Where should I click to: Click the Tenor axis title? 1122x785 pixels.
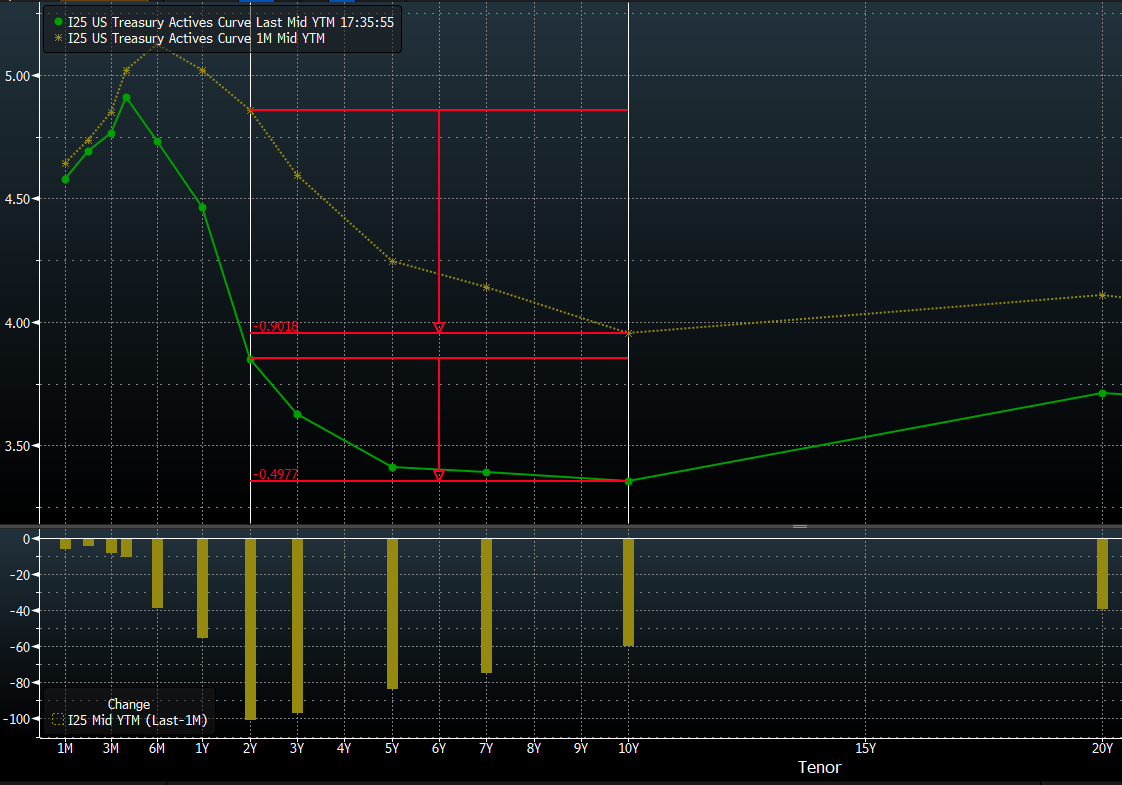819,768
